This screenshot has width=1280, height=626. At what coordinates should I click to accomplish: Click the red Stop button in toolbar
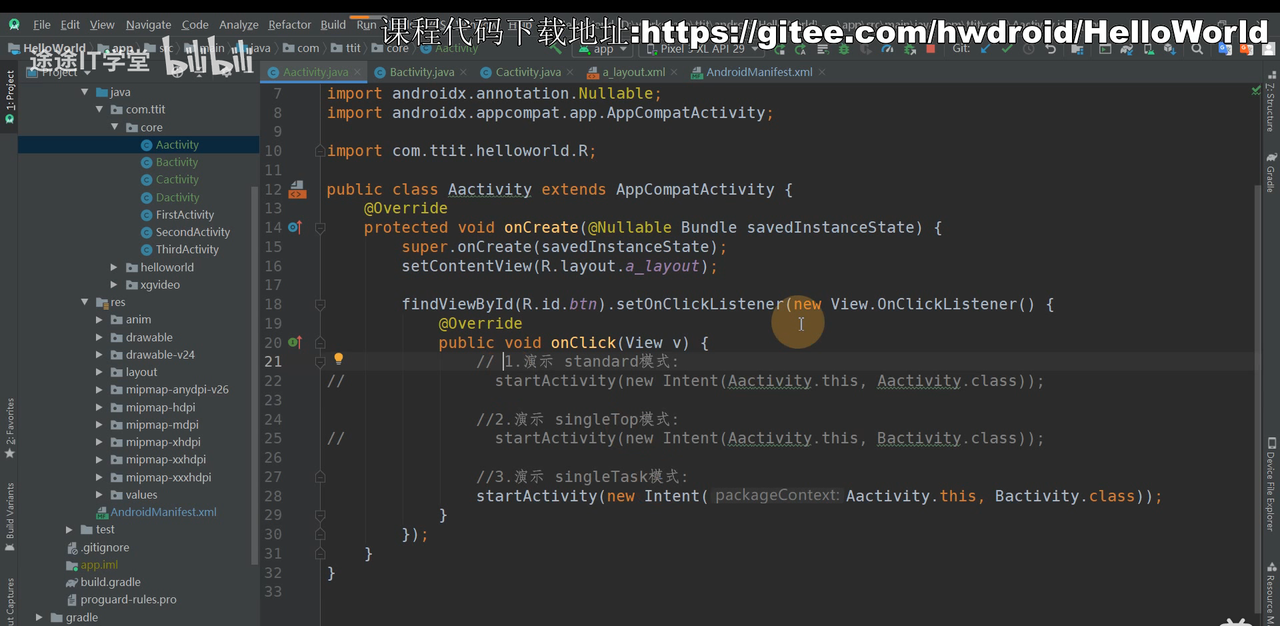[931, 48]
